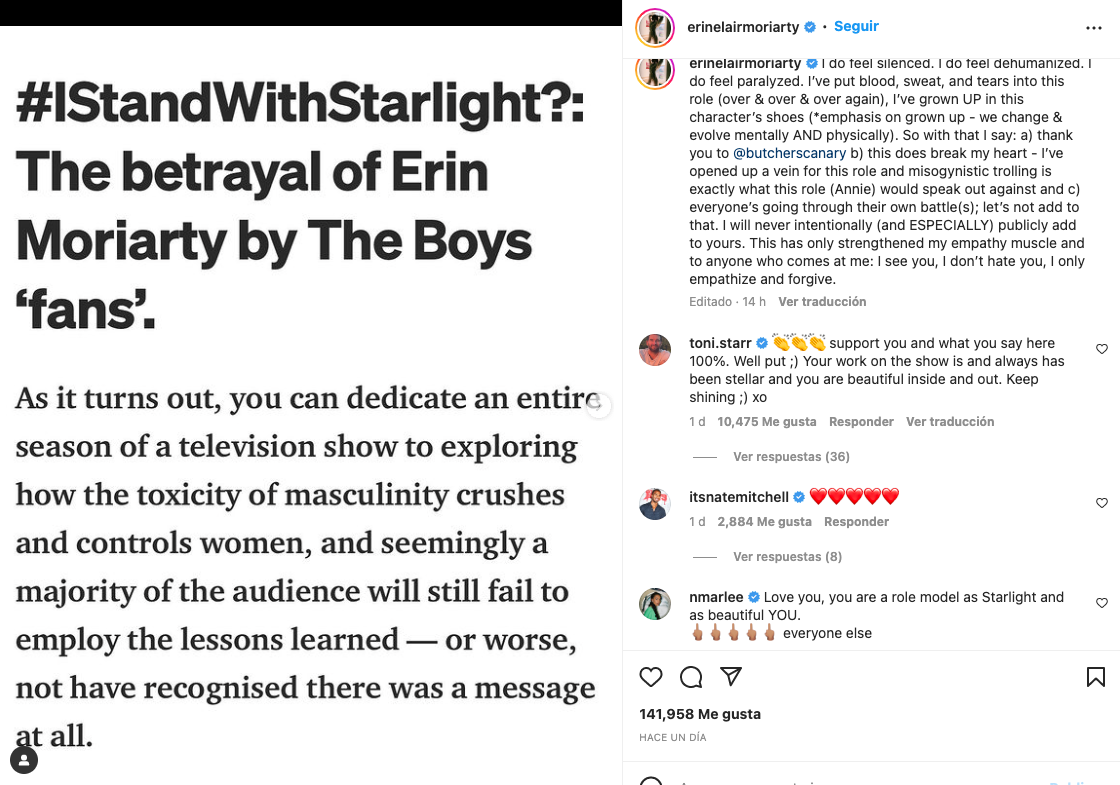Image resolution: width=1120 pixels, height=785 pixels.
Task: View the 141,958 likes list
Action: (x=700, y=714)
